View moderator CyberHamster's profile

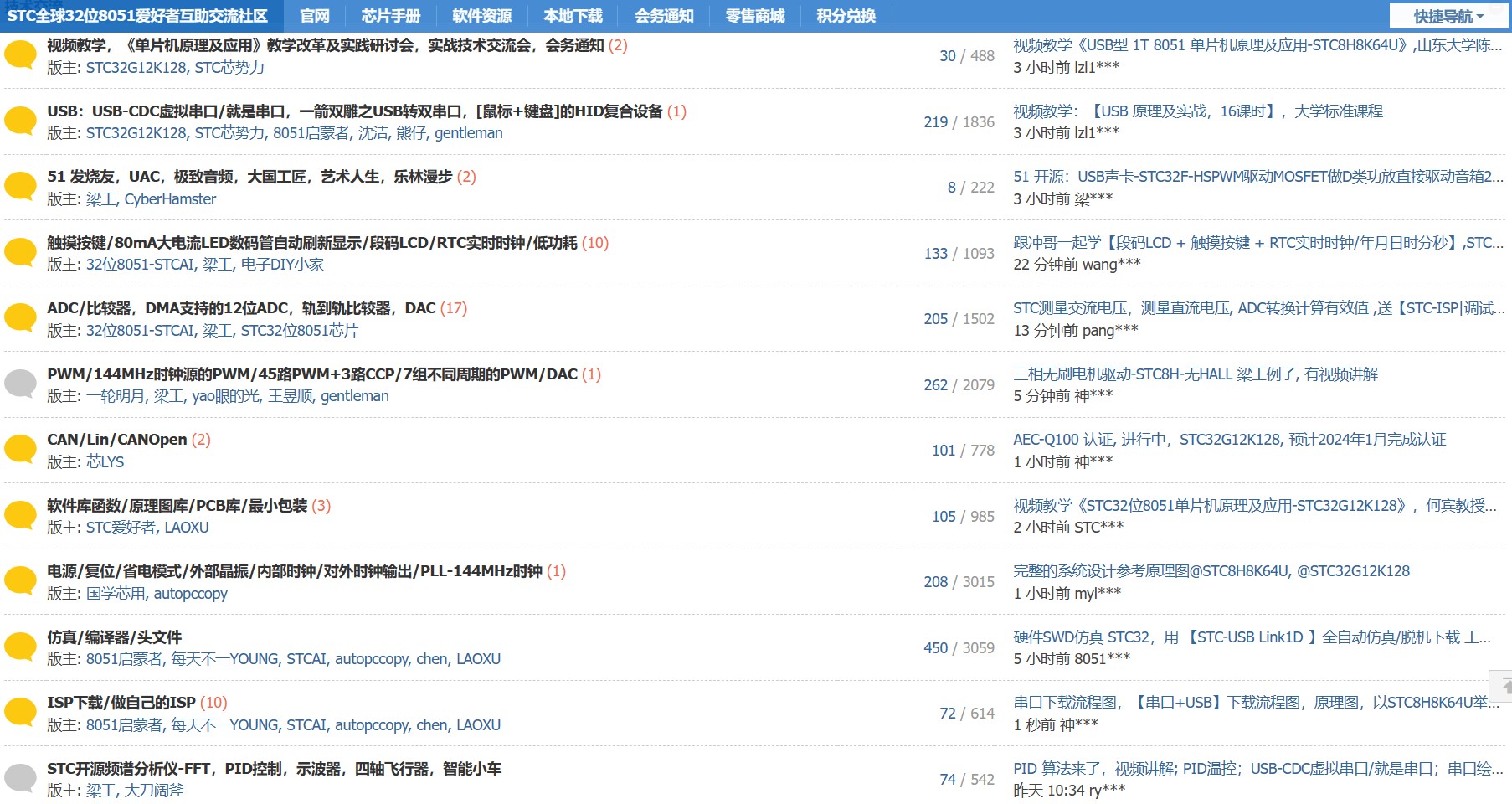pos(170,199)
